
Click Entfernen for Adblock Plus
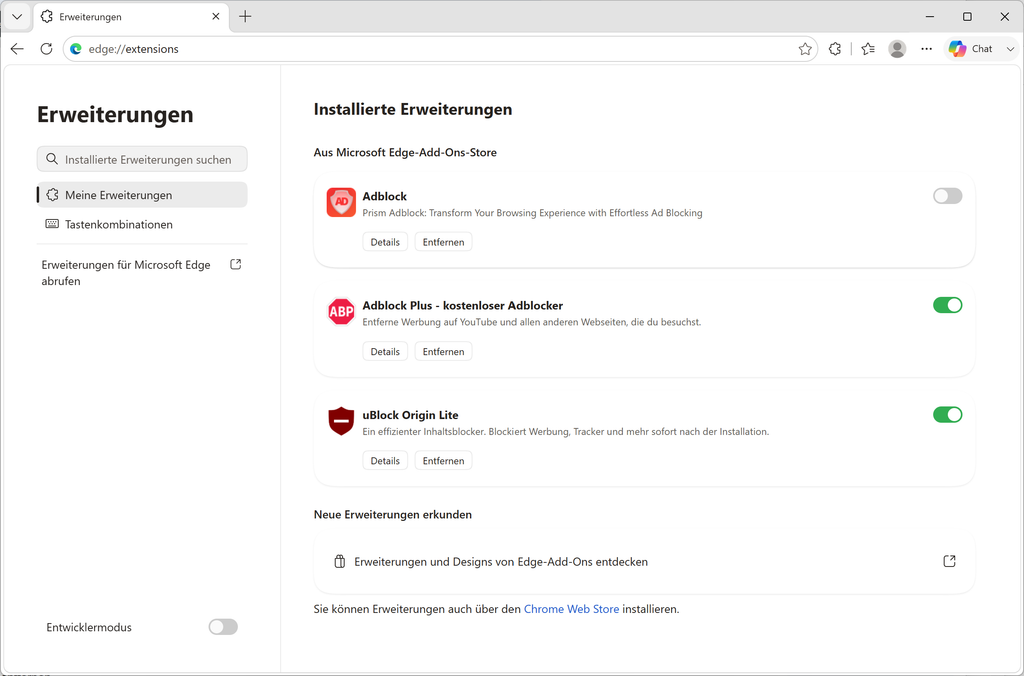[x=443, y=351]
